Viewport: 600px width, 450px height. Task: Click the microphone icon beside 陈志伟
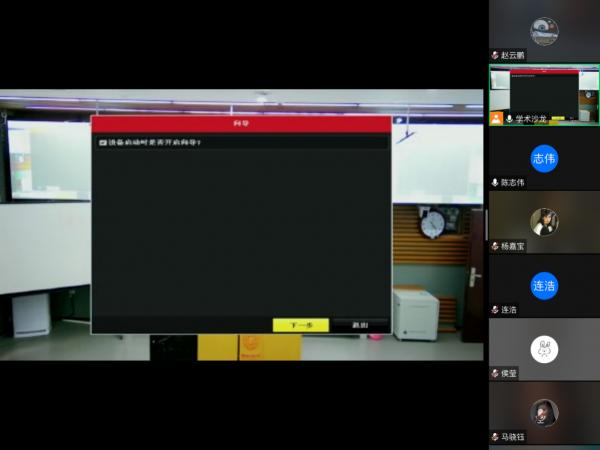click(494, 182)
